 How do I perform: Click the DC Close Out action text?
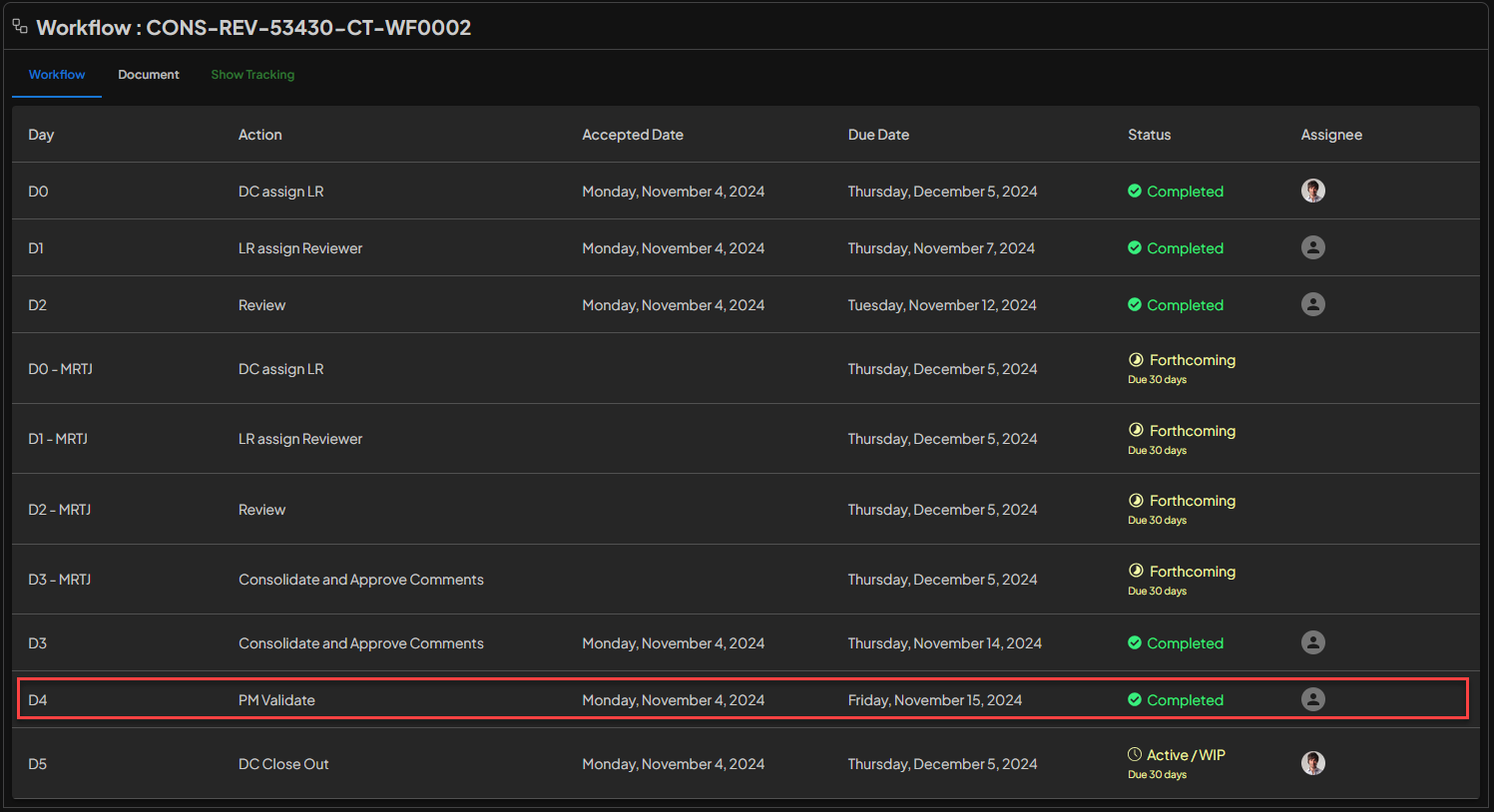(283, 764)
